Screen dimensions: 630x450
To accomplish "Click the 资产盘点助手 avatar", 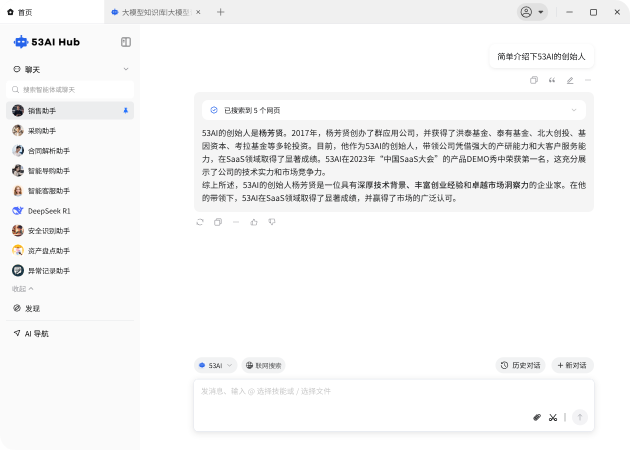I will 18,251.
